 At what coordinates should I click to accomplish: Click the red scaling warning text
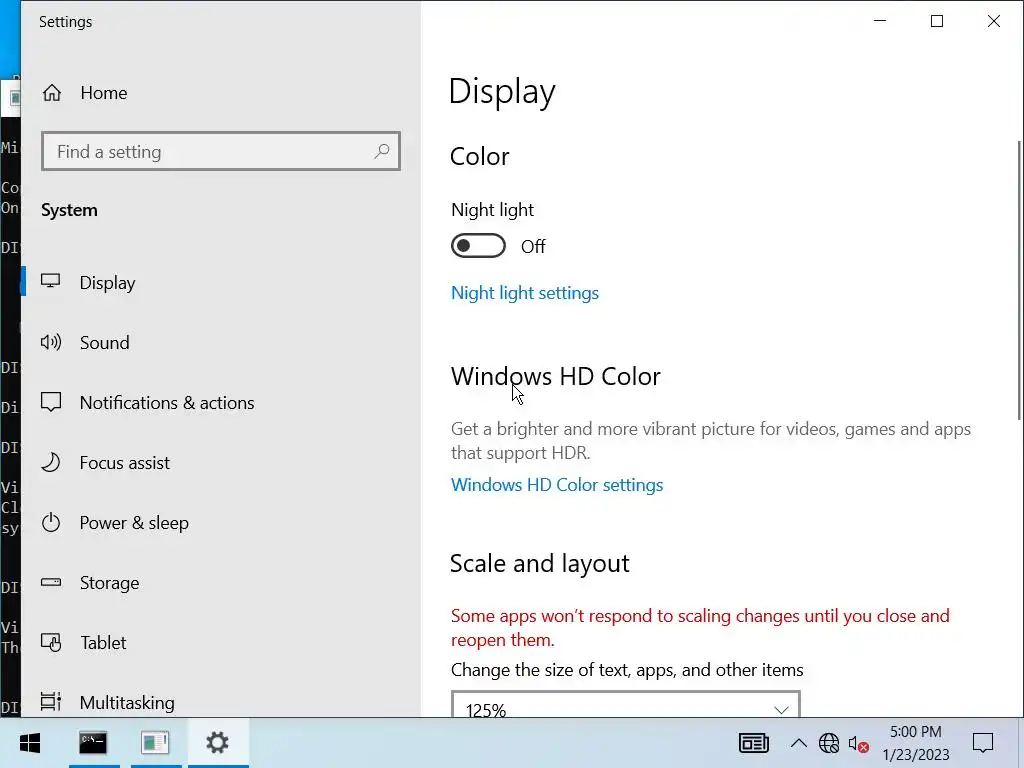point(700,628)
